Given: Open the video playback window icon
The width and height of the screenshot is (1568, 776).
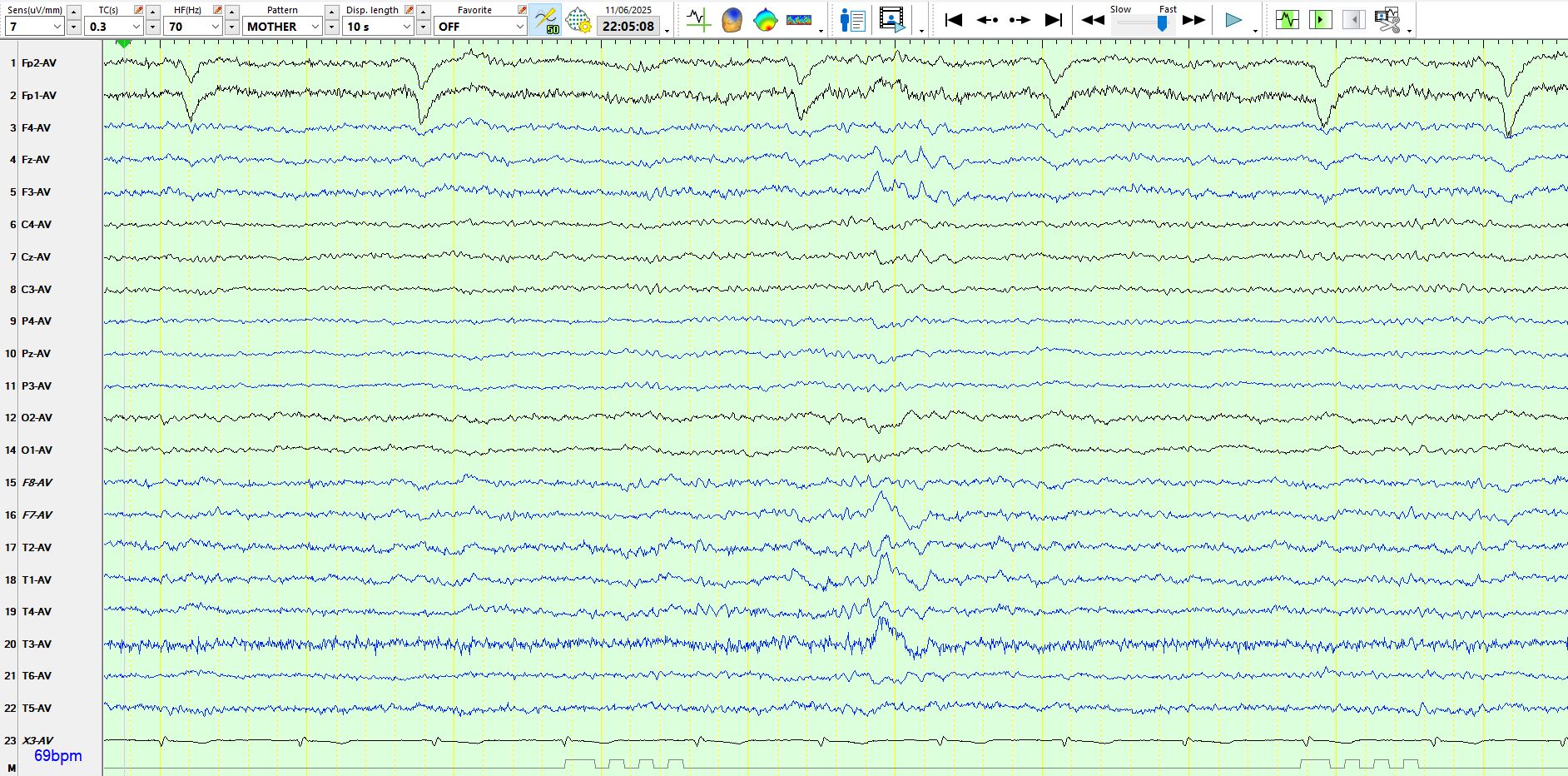Looking at the screenshot, I should pos(892,20).
